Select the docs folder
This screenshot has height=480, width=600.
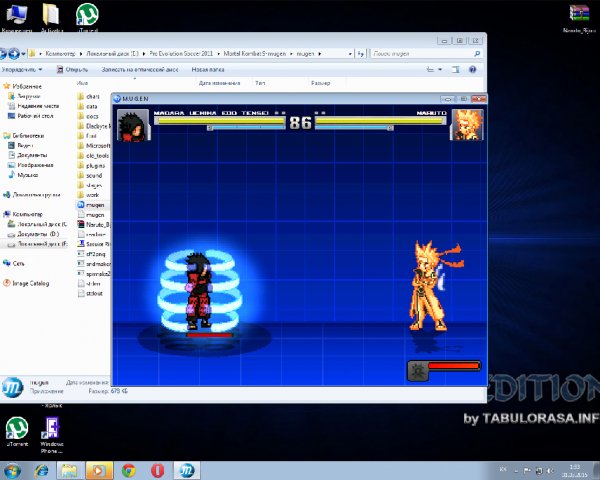92,116
